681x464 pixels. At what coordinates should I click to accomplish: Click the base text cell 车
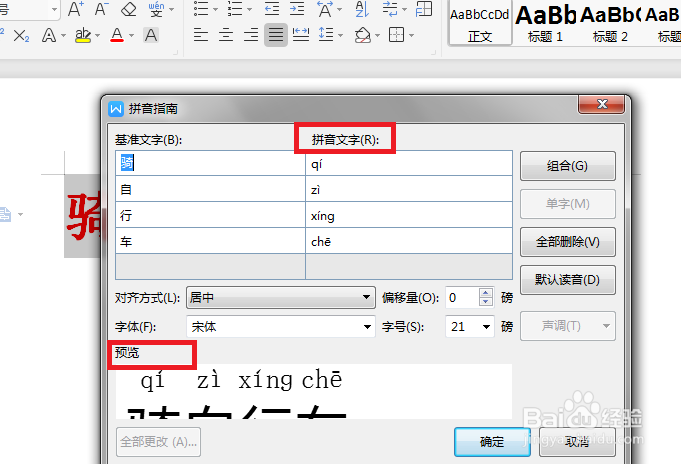coord(211,241)
